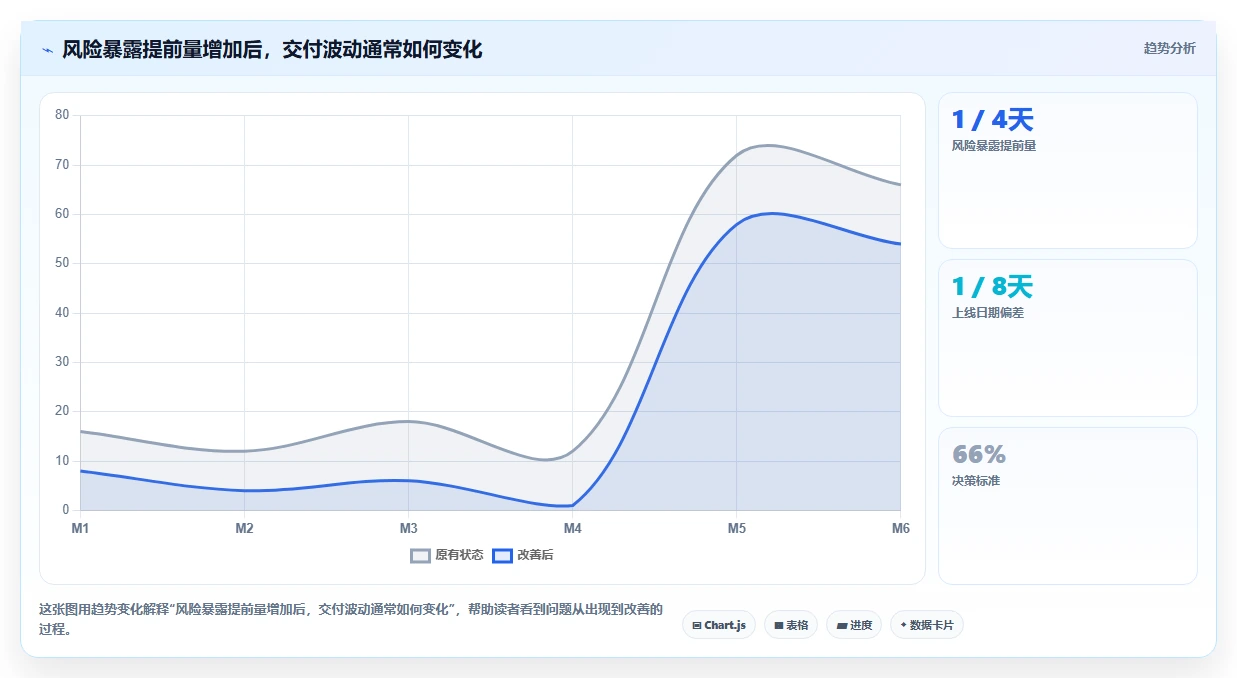Click the 66% value
Image resolution: width=1237 pixels, height=678 pixels.
click(979, 455)
